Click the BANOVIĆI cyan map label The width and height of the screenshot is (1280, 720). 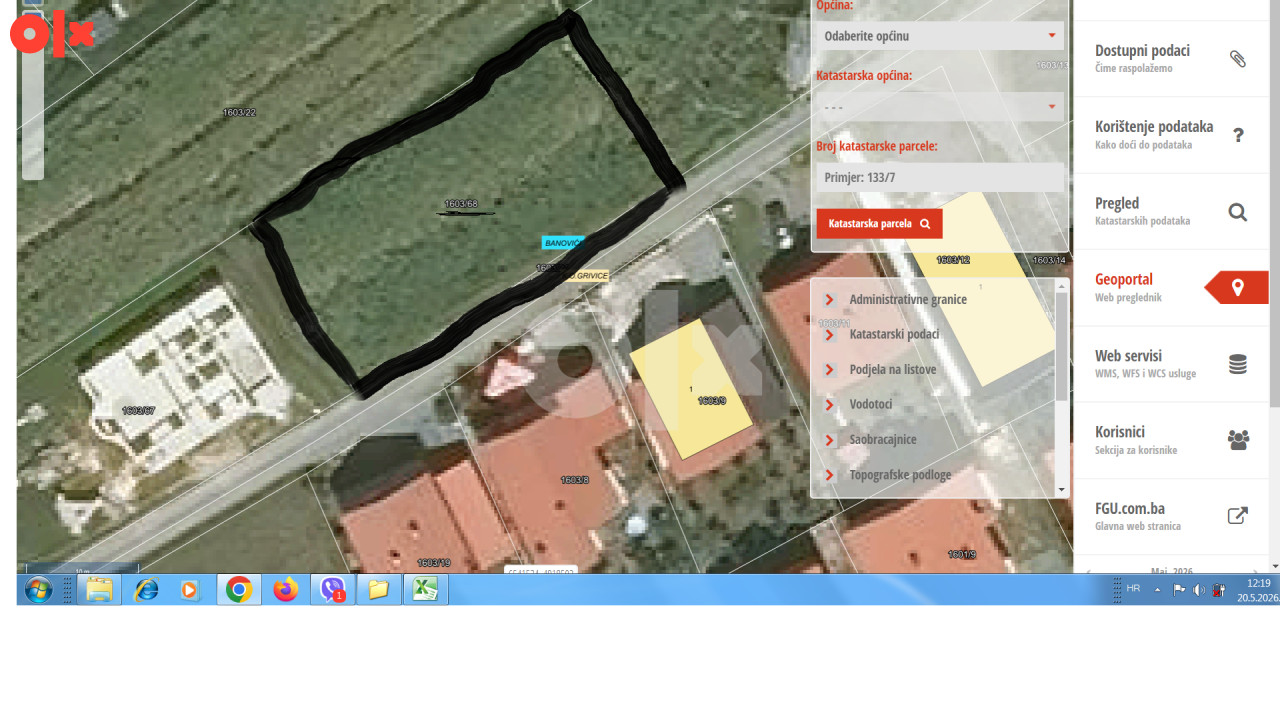(562, 242)
